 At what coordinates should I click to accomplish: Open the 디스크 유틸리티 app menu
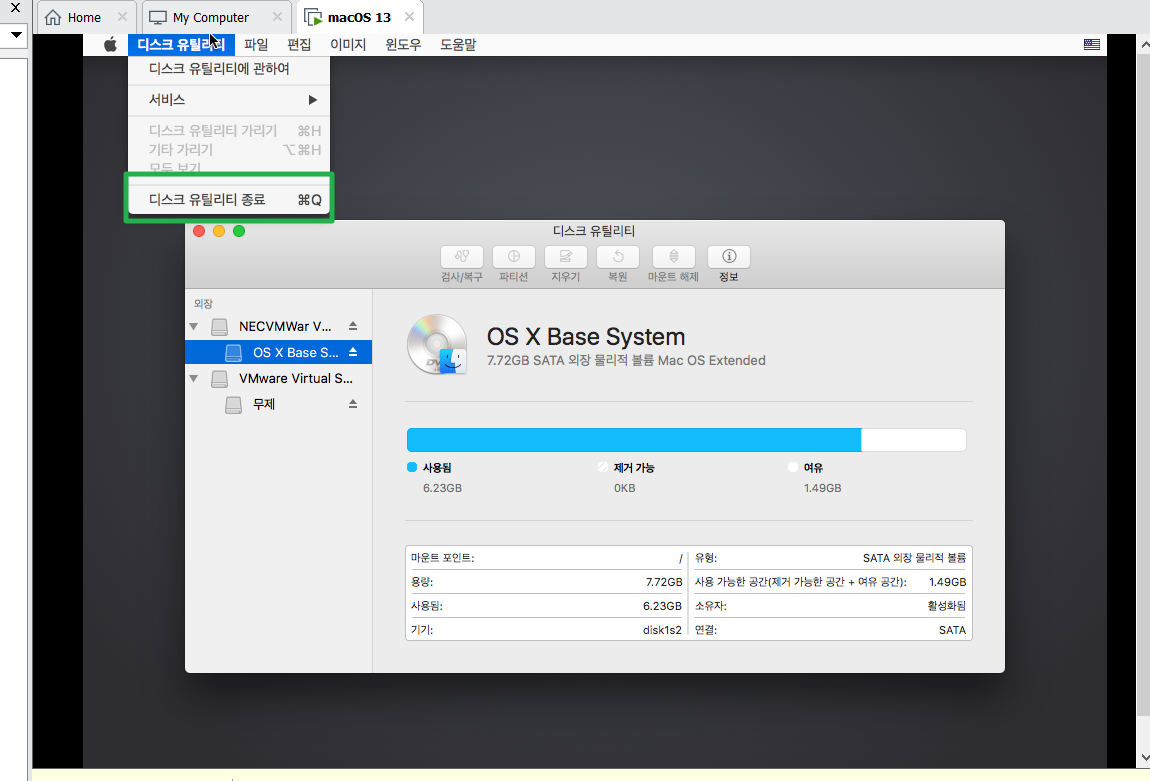click(x=181, y=45)
